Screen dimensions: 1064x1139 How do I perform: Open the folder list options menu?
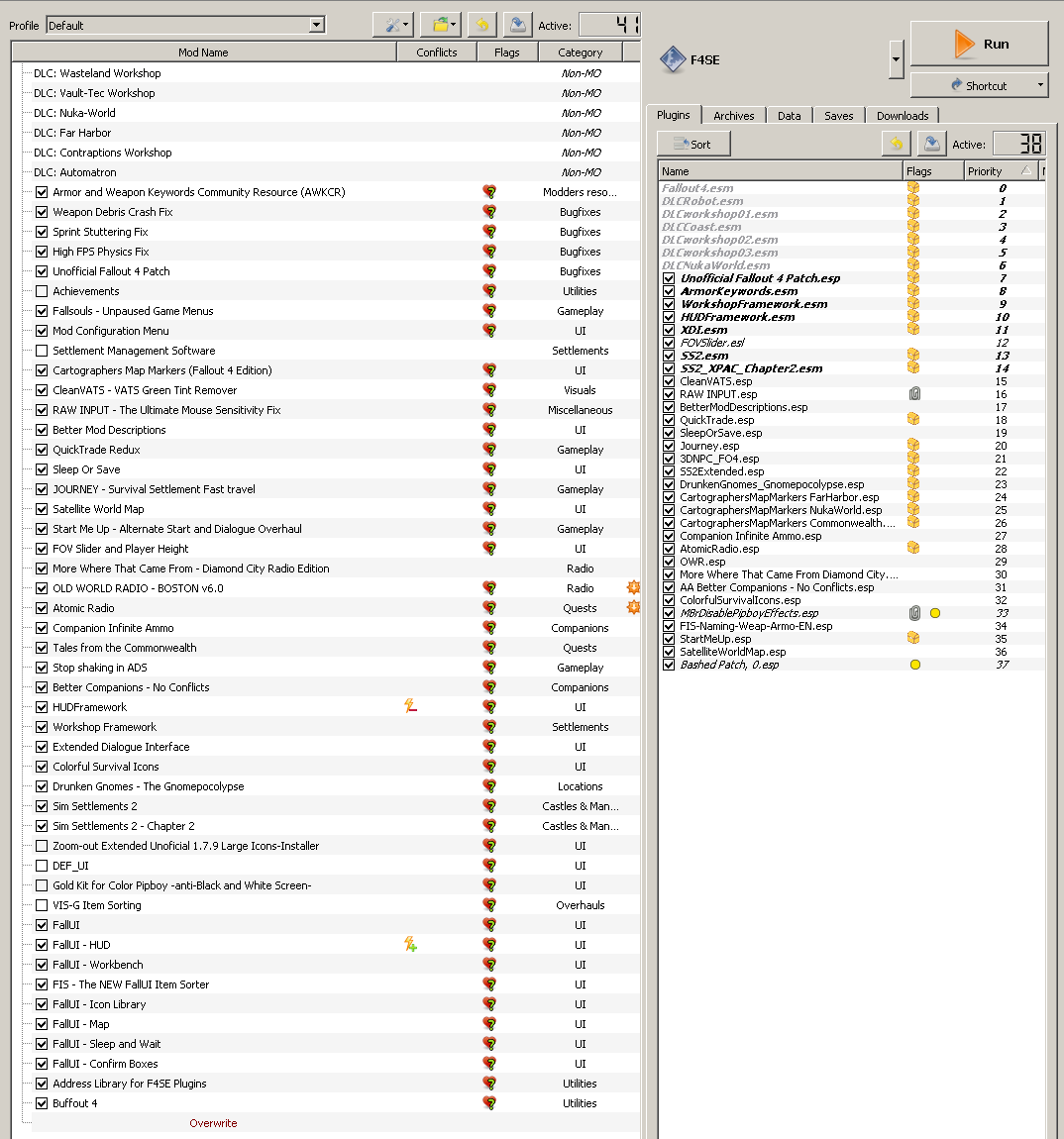click(x=439, y=25)
